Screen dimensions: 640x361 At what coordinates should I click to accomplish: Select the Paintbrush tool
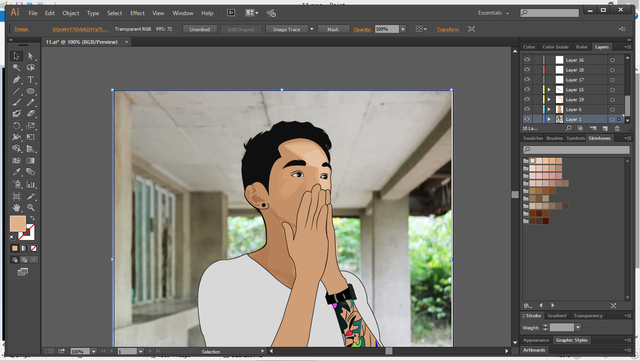16,103
